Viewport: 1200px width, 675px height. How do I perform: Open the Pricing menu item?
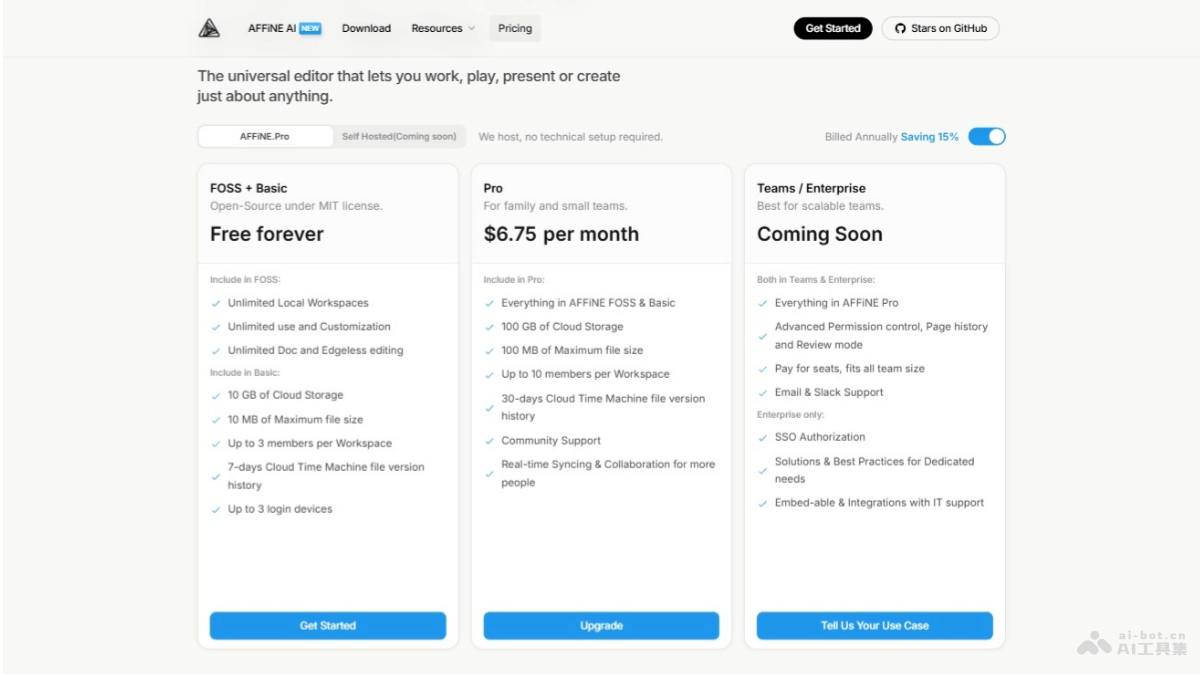pyautogui.click(x=515, y=29)
